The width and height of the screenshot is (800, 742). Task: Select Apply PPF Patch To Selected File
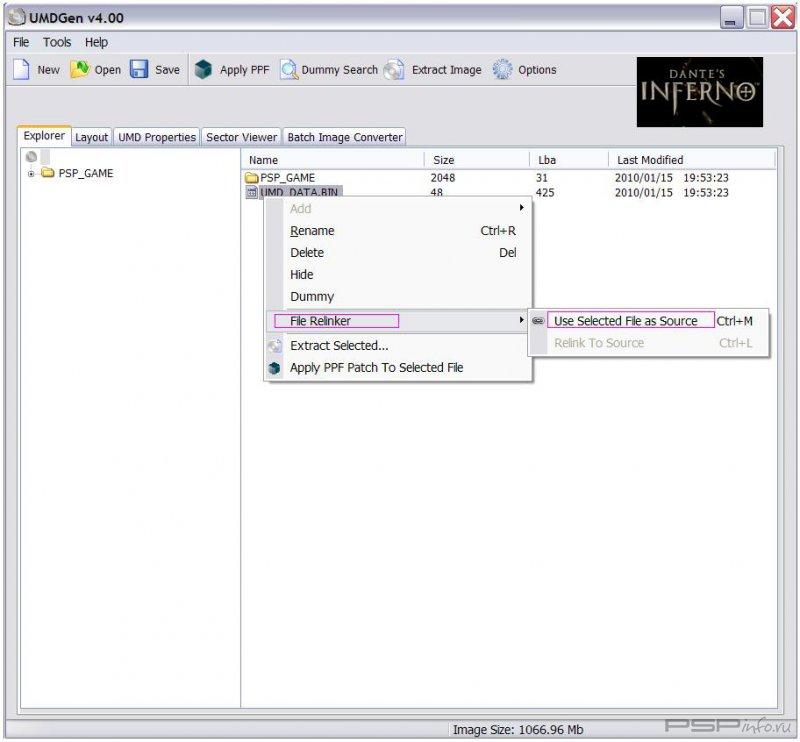(x=376, y=368)
